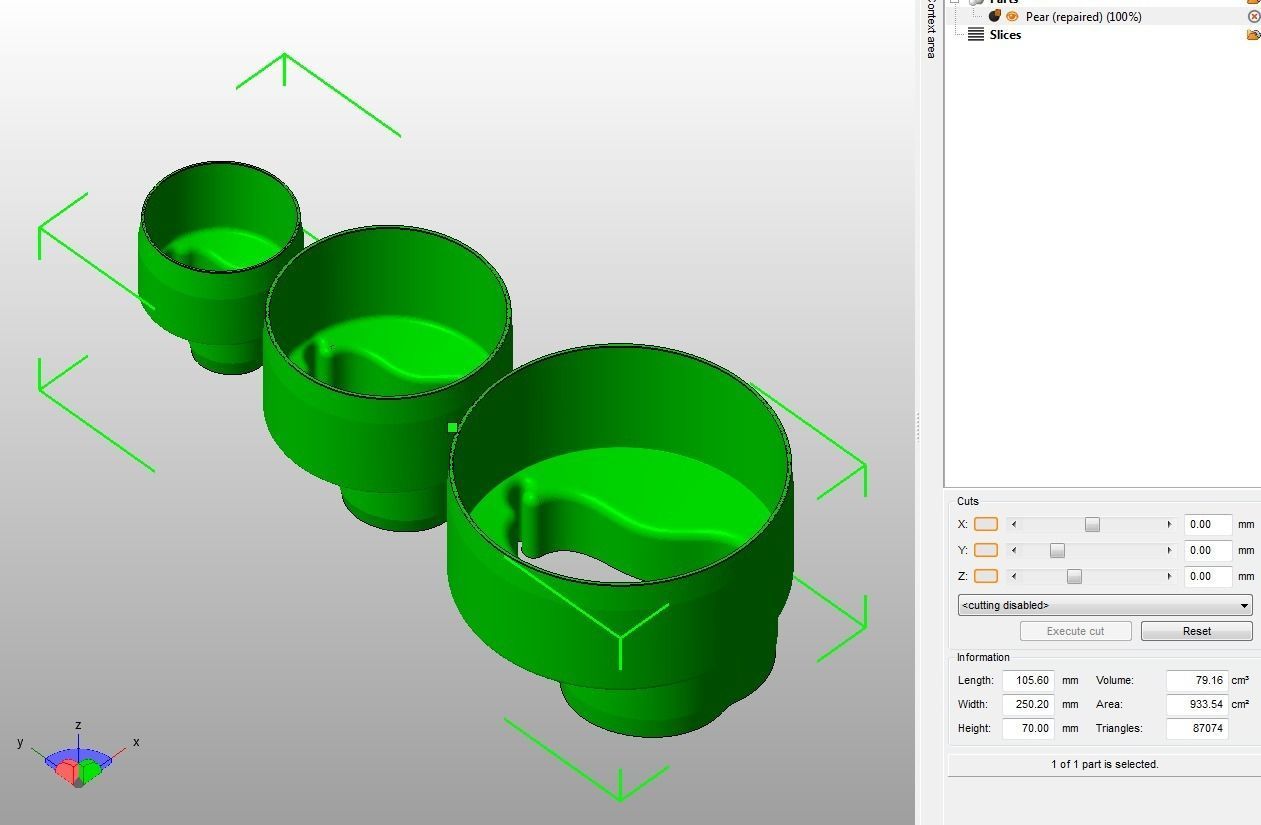
Task: Click the panel splitter grip handle
Action: pyautogui.click(x=918, y=428)
